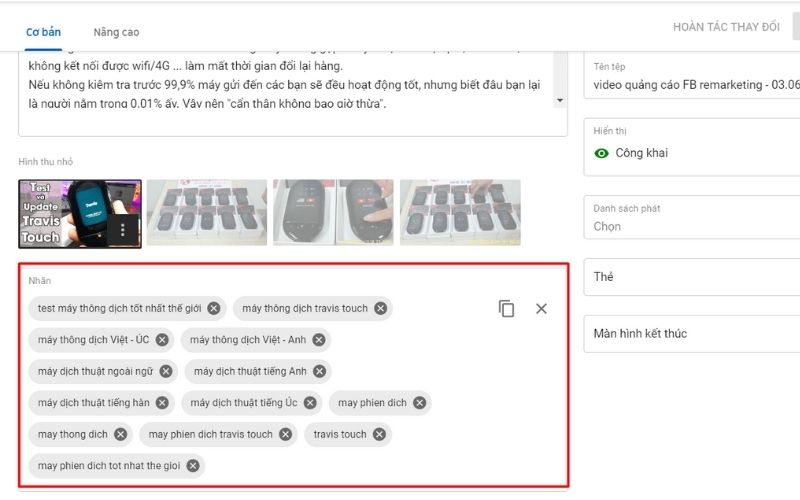
Task: Remove tag 'máy dịch thuật tiếng Úc'
Action: tap(310, 403)
